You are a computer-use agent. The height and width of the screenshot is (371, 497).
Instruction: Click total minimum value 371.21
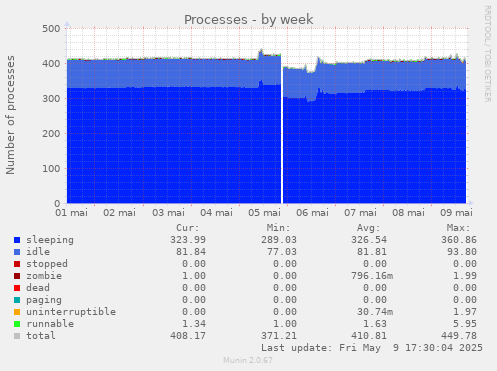click(x=279, y=336)
